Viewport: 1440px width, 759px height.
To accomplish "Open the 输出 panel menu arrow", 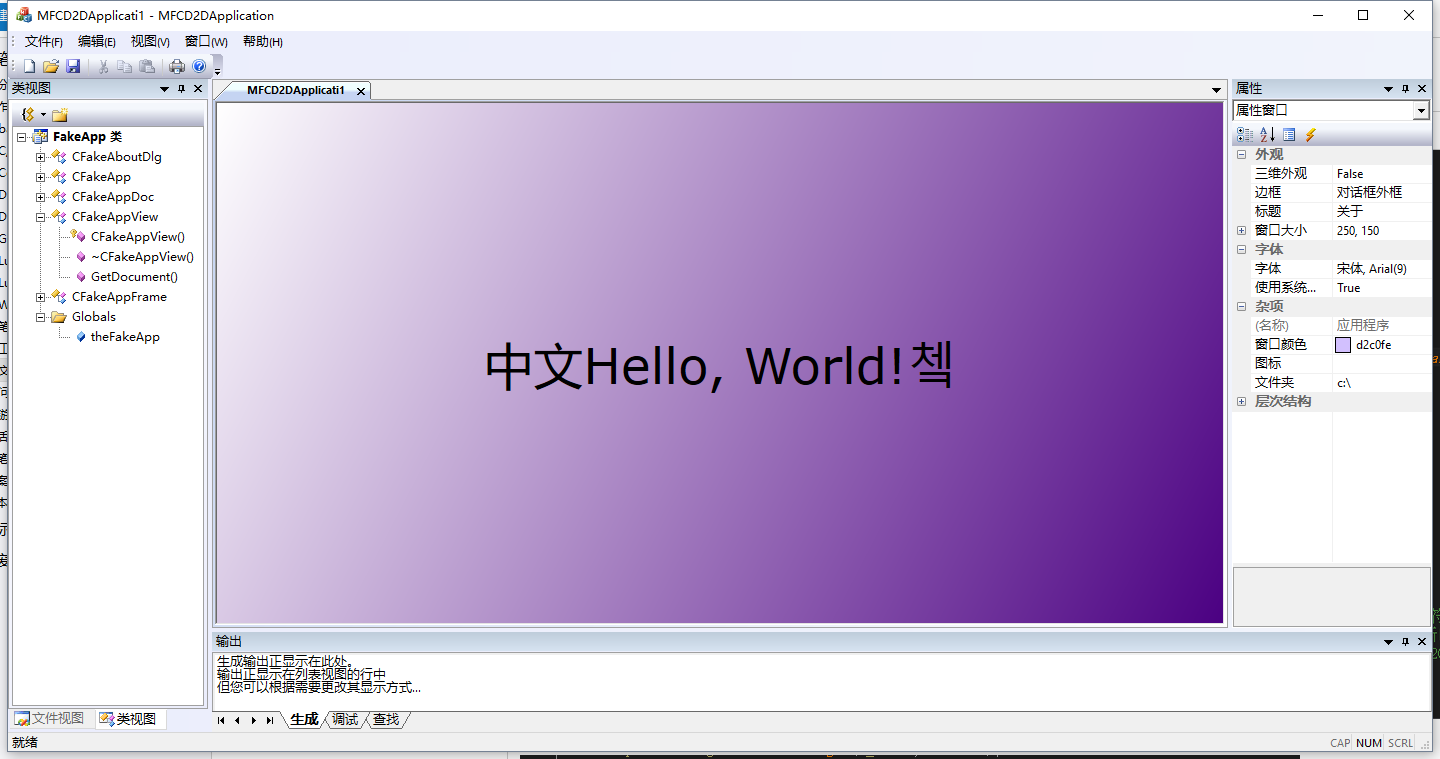I will pyautogui.click(x=1388, y=641).
